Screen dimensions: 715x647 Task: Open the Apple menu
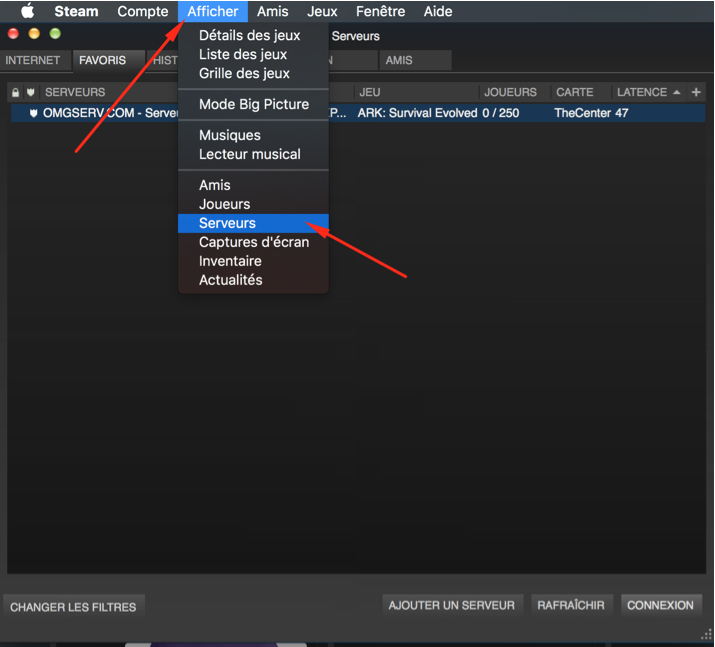(x=28, y=11)
